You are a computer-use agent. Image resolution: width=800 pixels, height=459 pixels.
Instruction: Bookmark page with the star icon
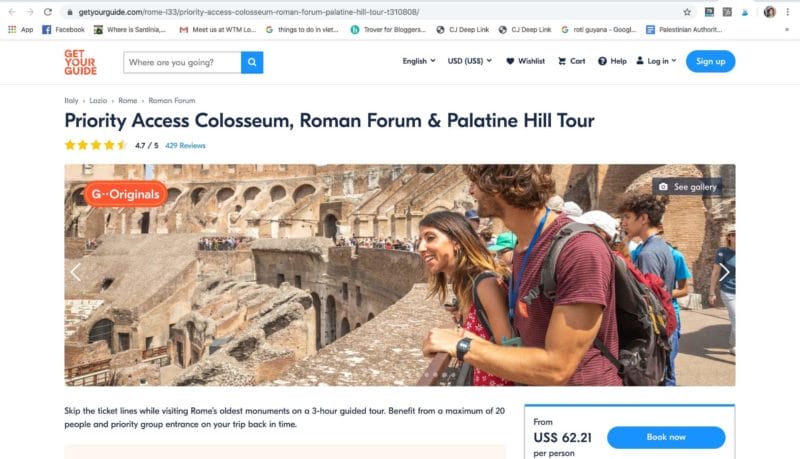click(x=687, y=12)
